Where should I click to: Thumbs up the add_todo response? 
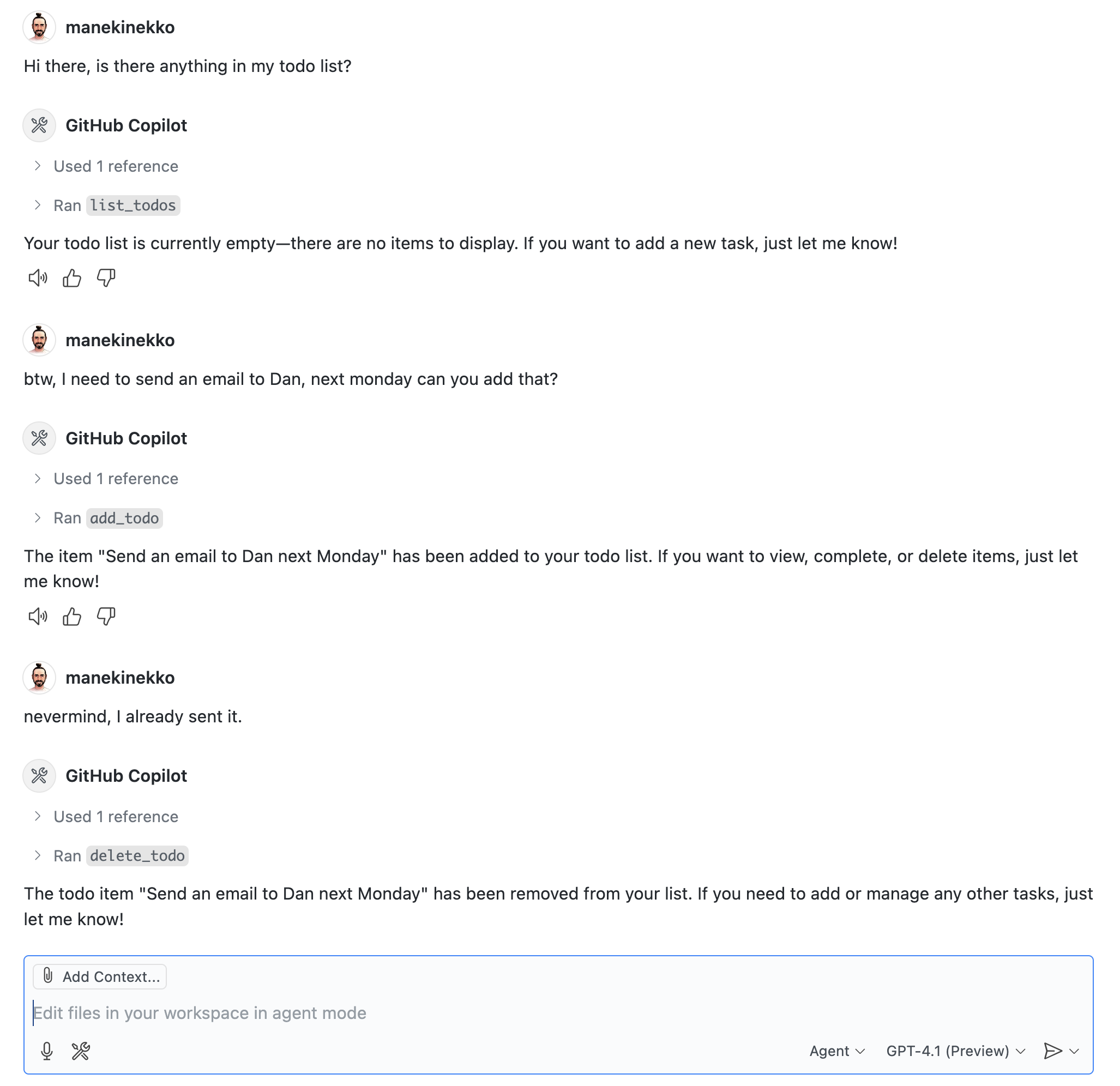click(x=72, y=617)
